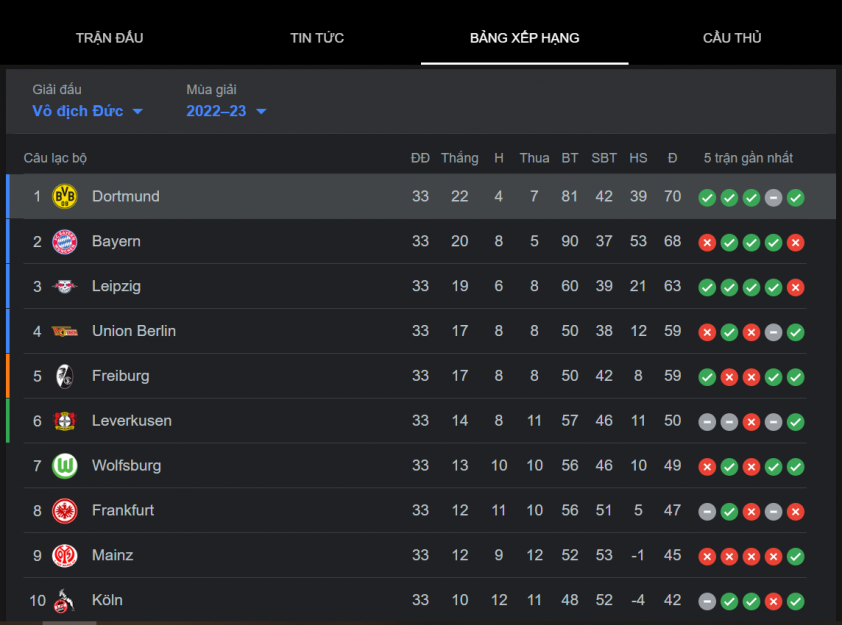Click the Union Berlin team name
Viewport: 842px width, 625px height.
[x=134, y=331]
